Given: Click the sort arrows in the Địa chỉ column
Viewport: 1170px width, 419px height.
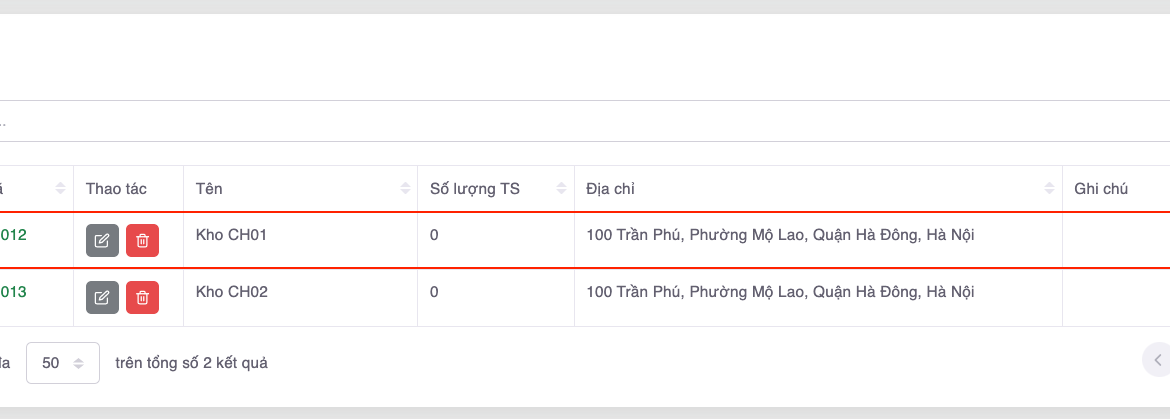Looking at the screenshot, I should (1049, 189).
